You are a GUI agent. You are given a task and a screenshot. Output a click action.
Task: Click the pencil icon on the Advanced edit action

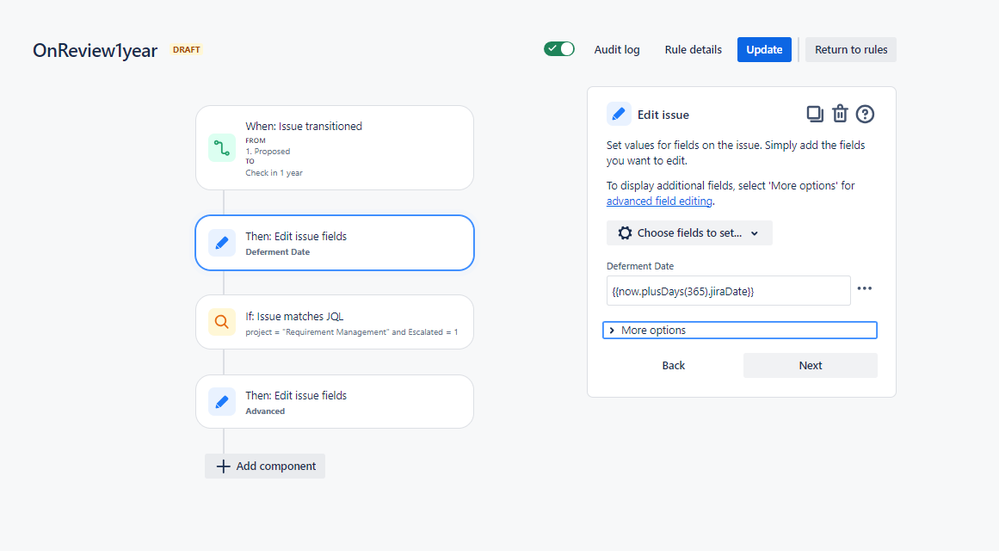pyautogui.click(x=222, y=402)
